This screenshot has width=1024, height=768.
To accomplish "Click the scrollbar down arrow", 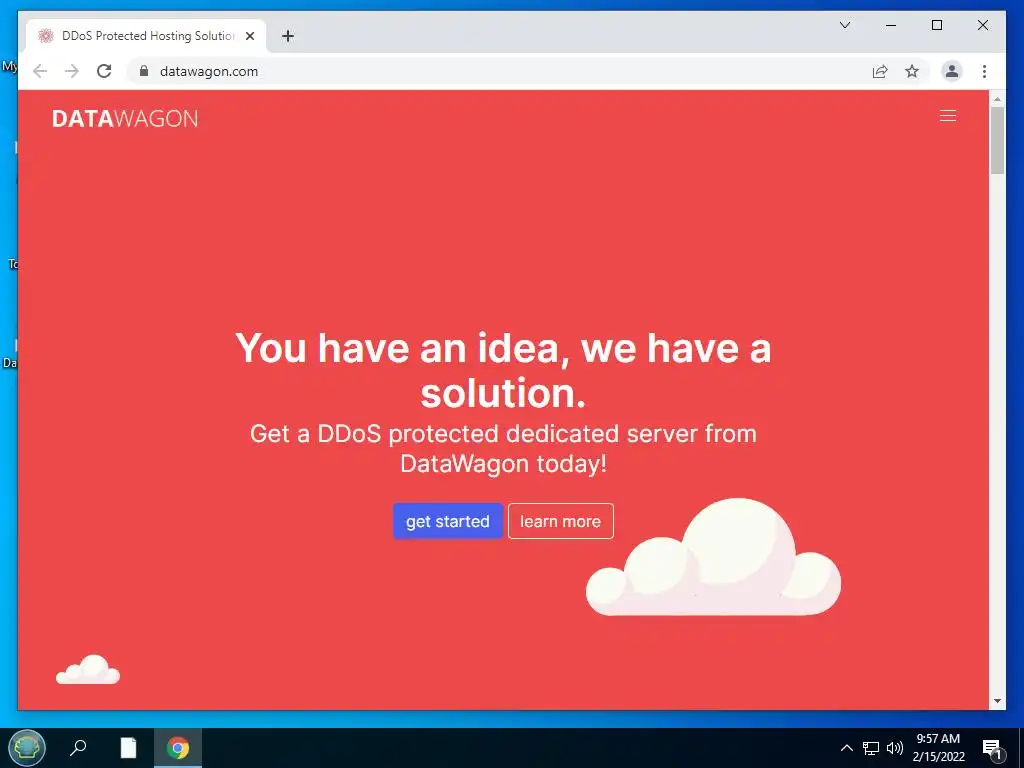I will coord(997,701).
